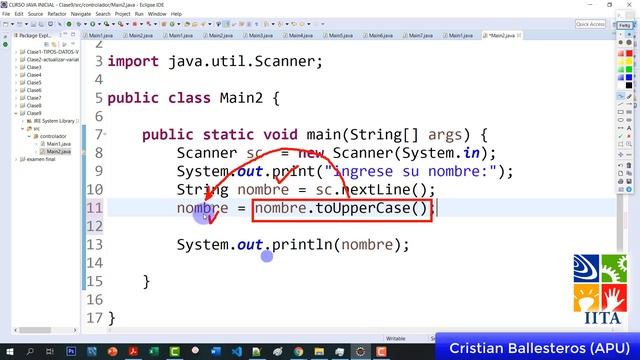Select the green check mark stamp tool

pyautogui.click(x=620, y=136)
